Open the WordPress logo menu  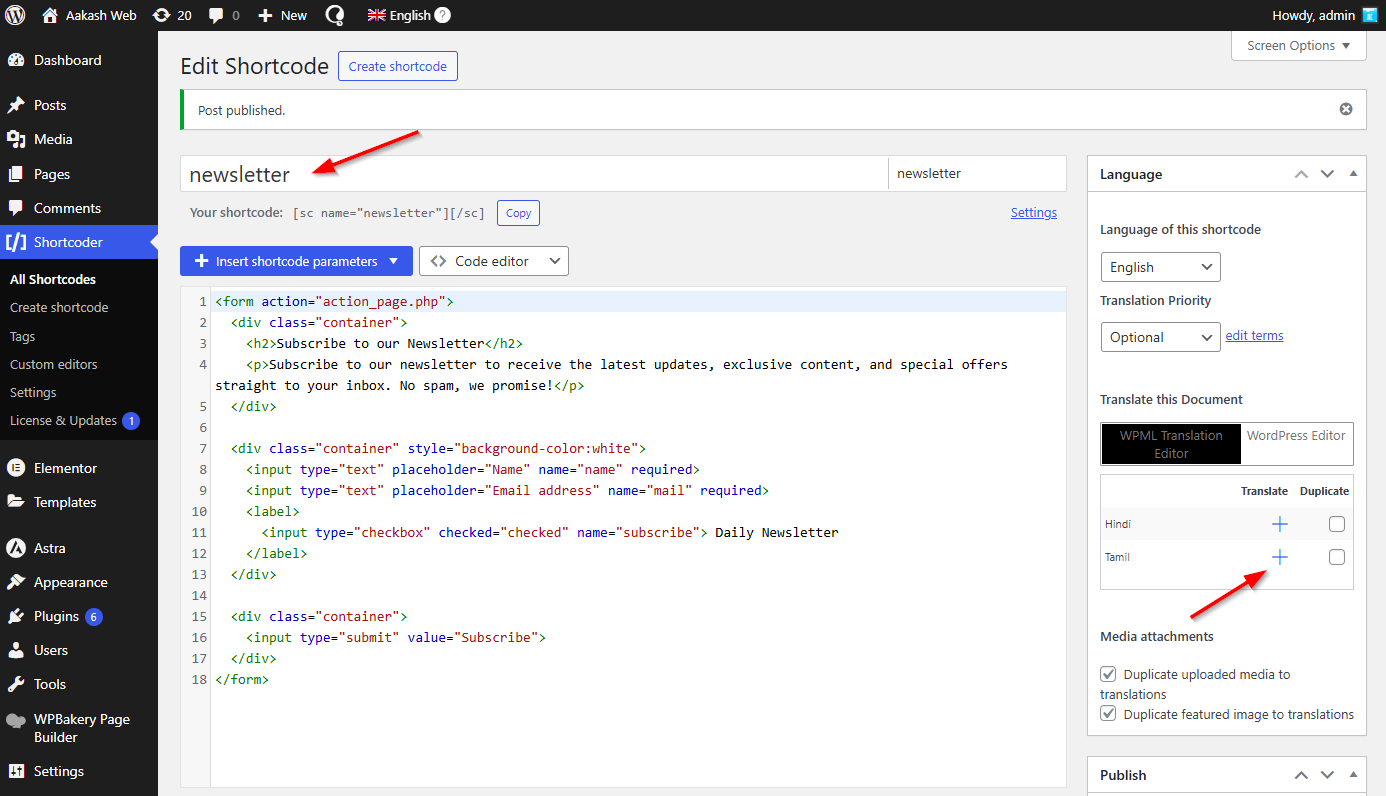pos(15,15)
